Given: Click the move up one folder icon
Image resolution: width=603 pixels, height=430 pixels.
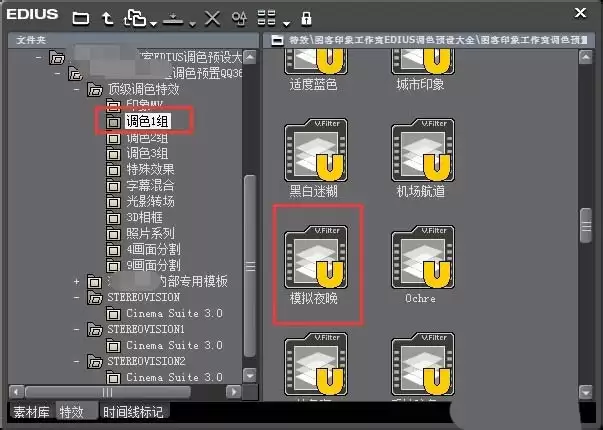Looking at the screenshot, I should [x=107, y=18].
